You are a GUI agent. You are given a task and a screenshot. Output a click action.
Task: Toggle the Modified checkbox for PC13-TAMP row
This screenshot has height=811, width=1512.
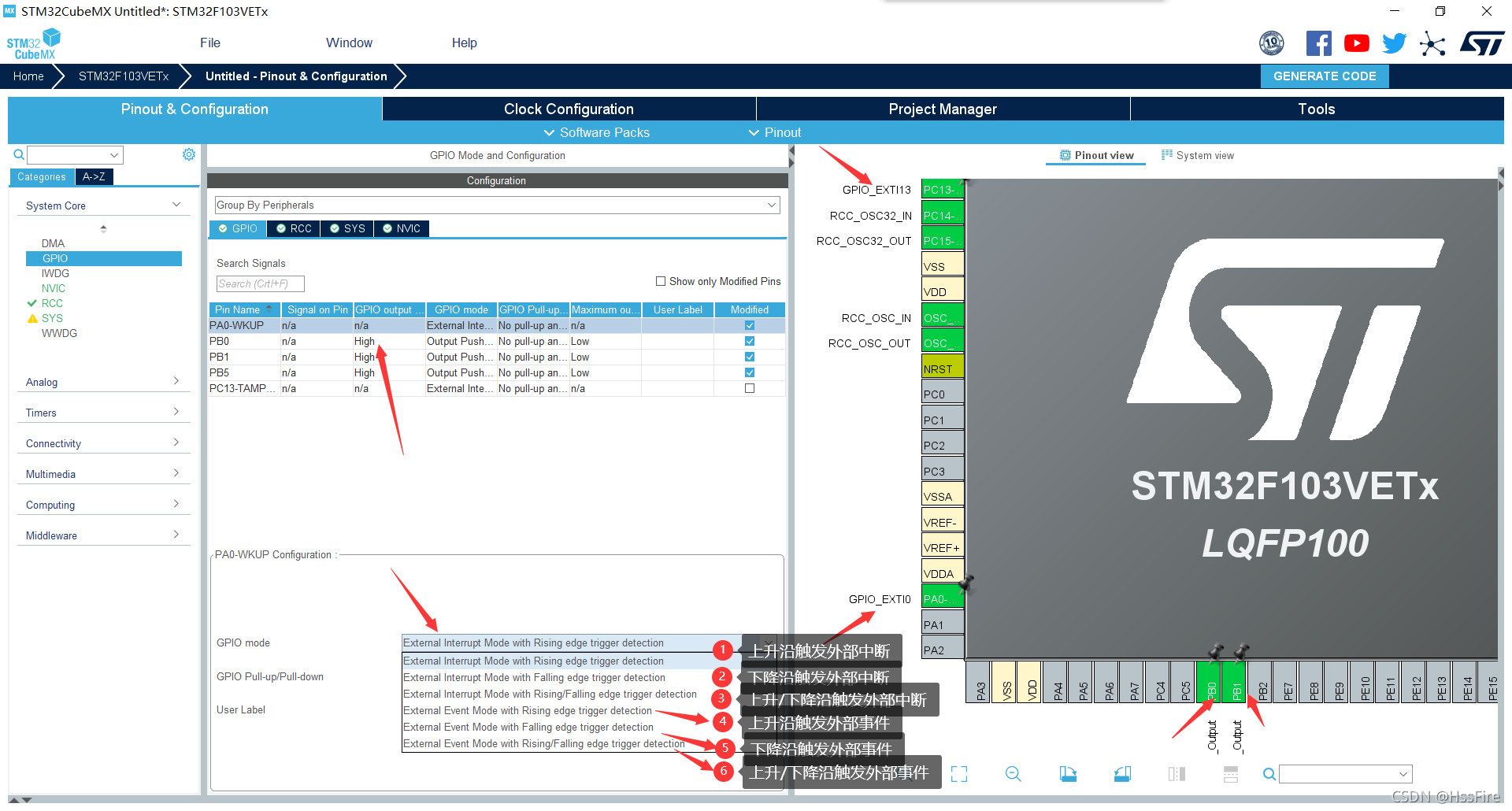pyautogui.click(x=750, y=388)
